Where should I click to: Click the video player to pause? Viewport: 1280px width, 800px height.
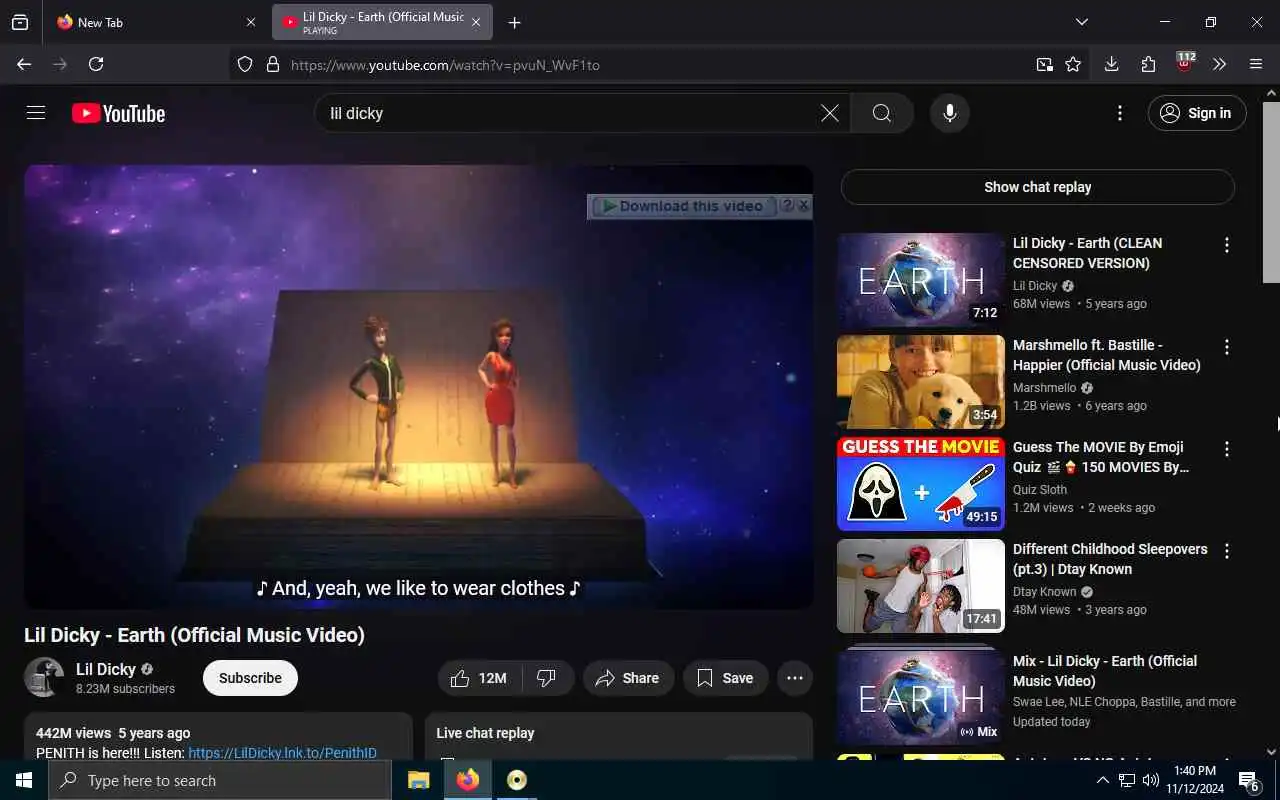418,387
